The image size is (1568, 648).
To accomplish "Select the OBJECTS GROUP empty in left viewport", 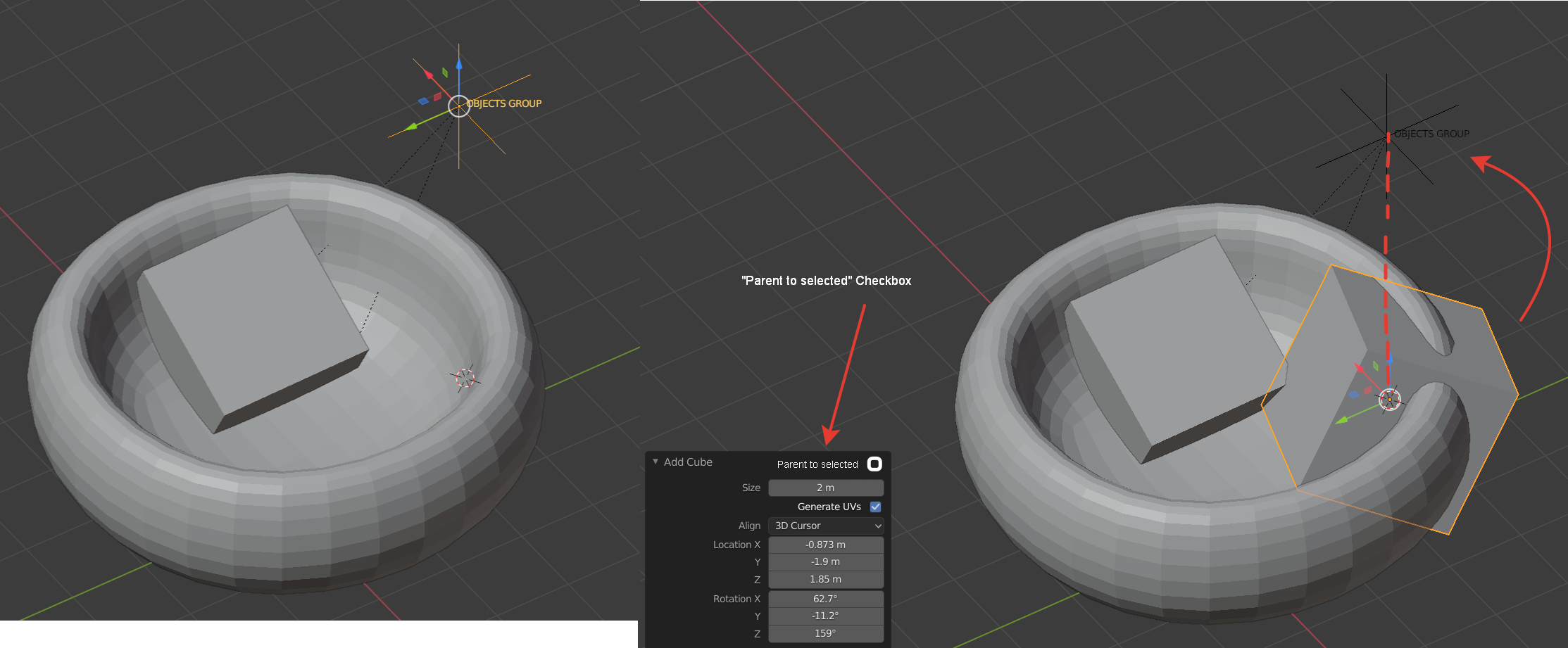I will [x=459, y=106].
